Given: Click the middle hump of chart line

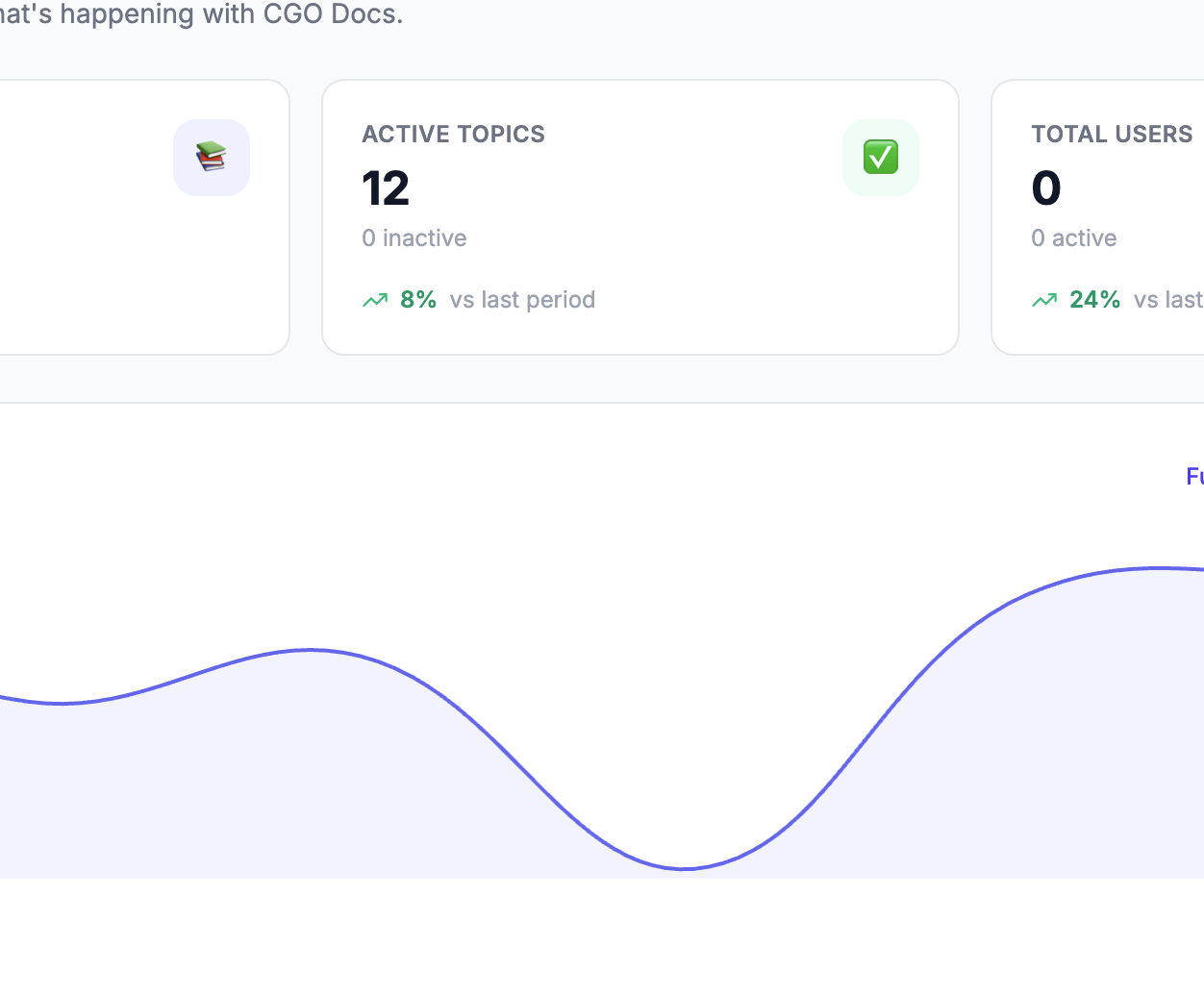Looking at the screenshot, I should [310, 650].
